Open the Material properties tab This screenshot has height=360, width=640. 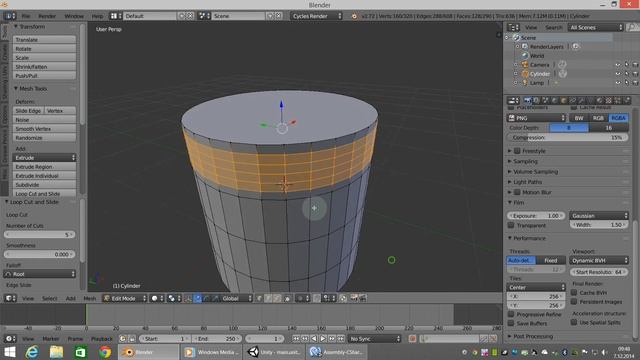pos(600,100)
